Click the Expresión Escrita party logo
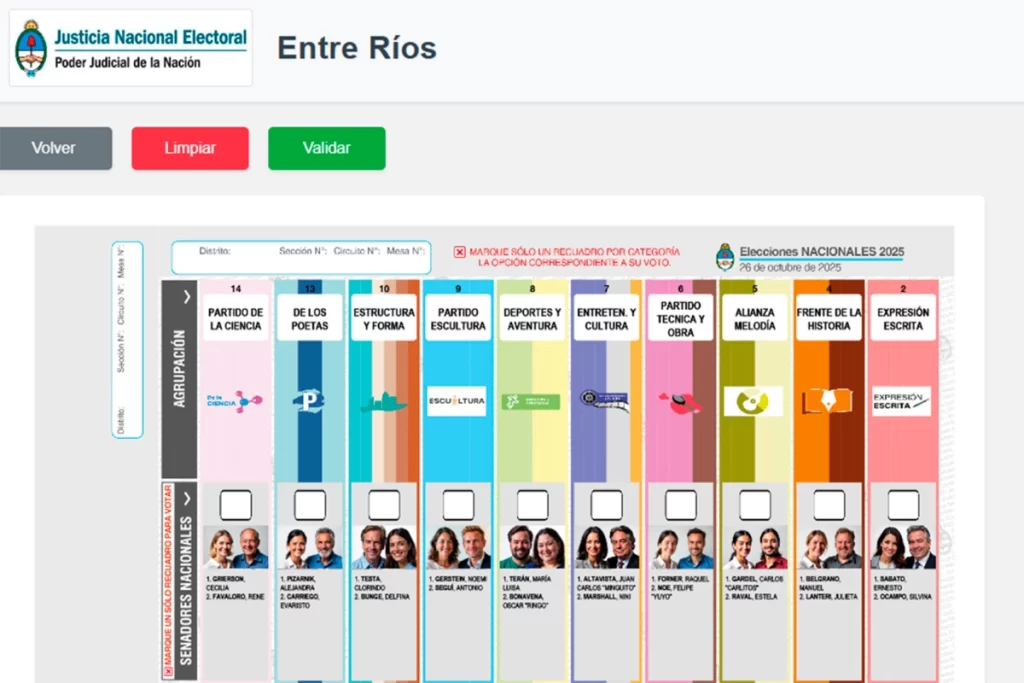This screenshot has height=683, width=1024. click(901, 401)
